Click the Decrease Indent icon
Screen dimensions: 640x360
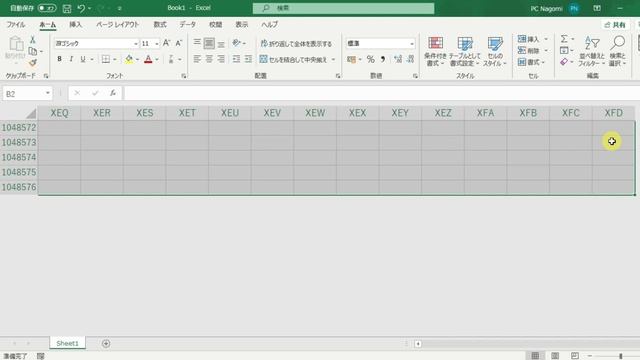pyautogui.click(x=236, y=60)
